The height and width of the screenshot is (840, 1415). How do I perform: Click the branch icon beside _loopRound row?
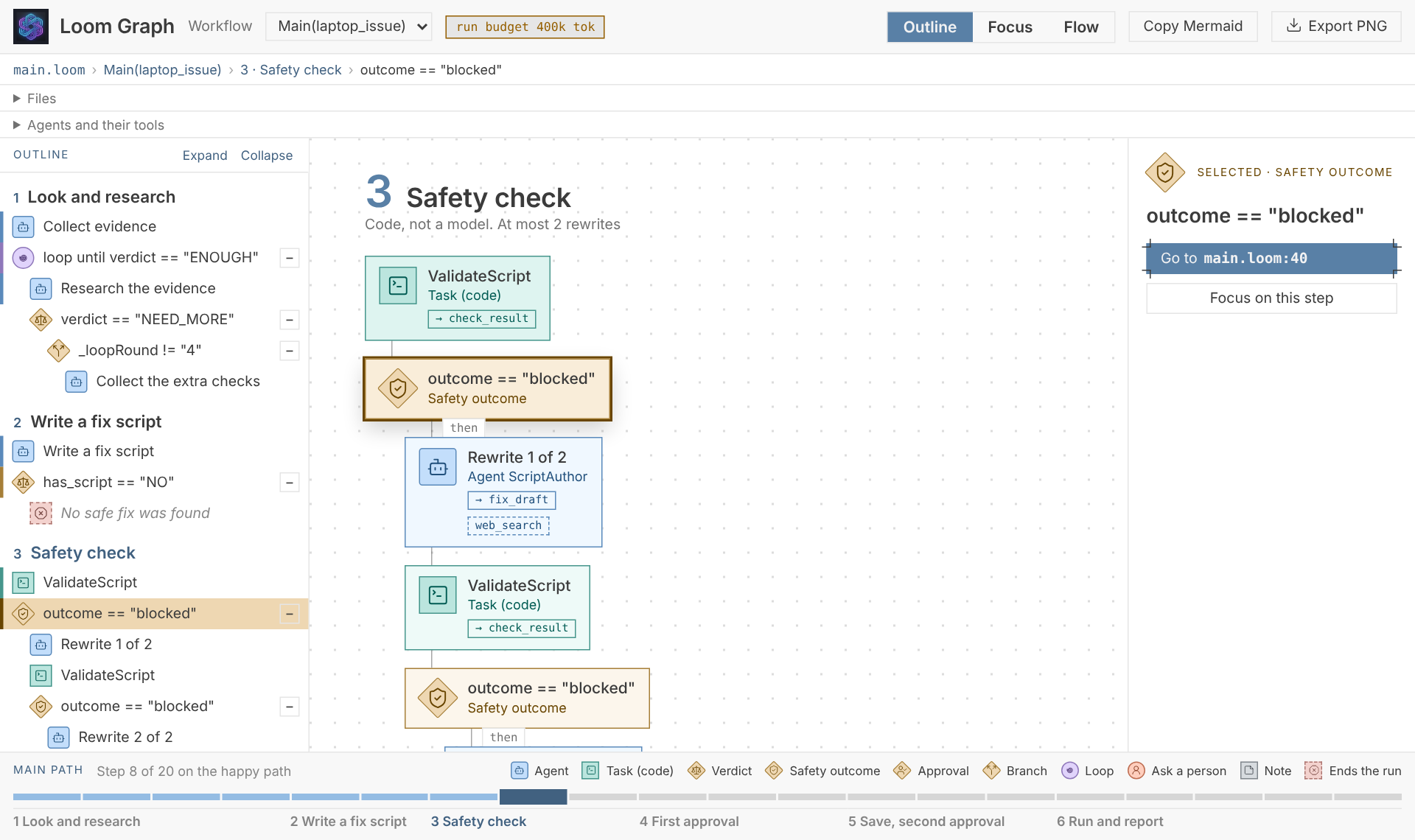pyautogui.click(x=59, y=351)
